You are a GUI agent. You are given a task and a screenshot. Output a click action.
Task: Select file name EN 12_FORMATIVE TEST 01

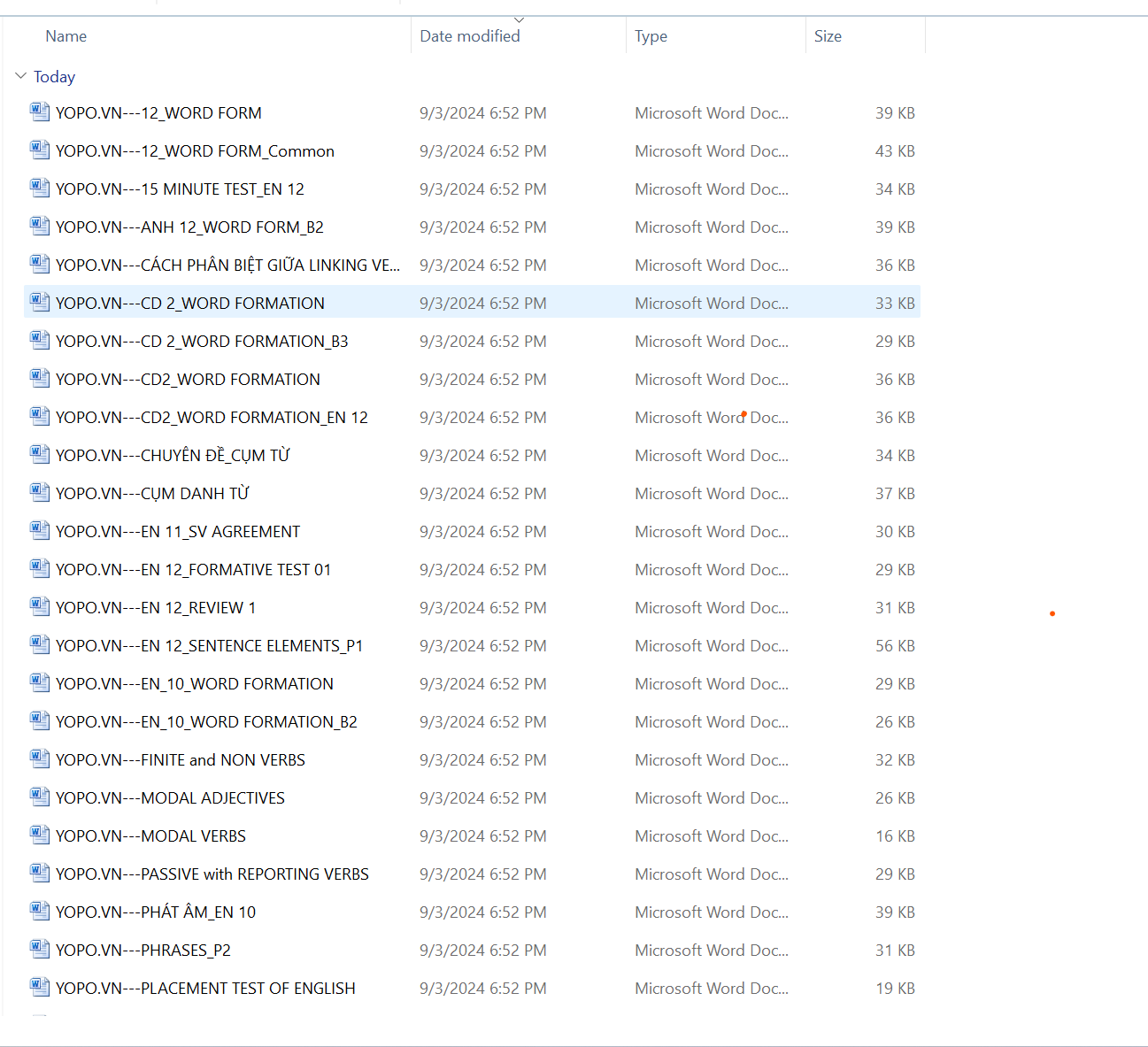[x=193, y=570]
